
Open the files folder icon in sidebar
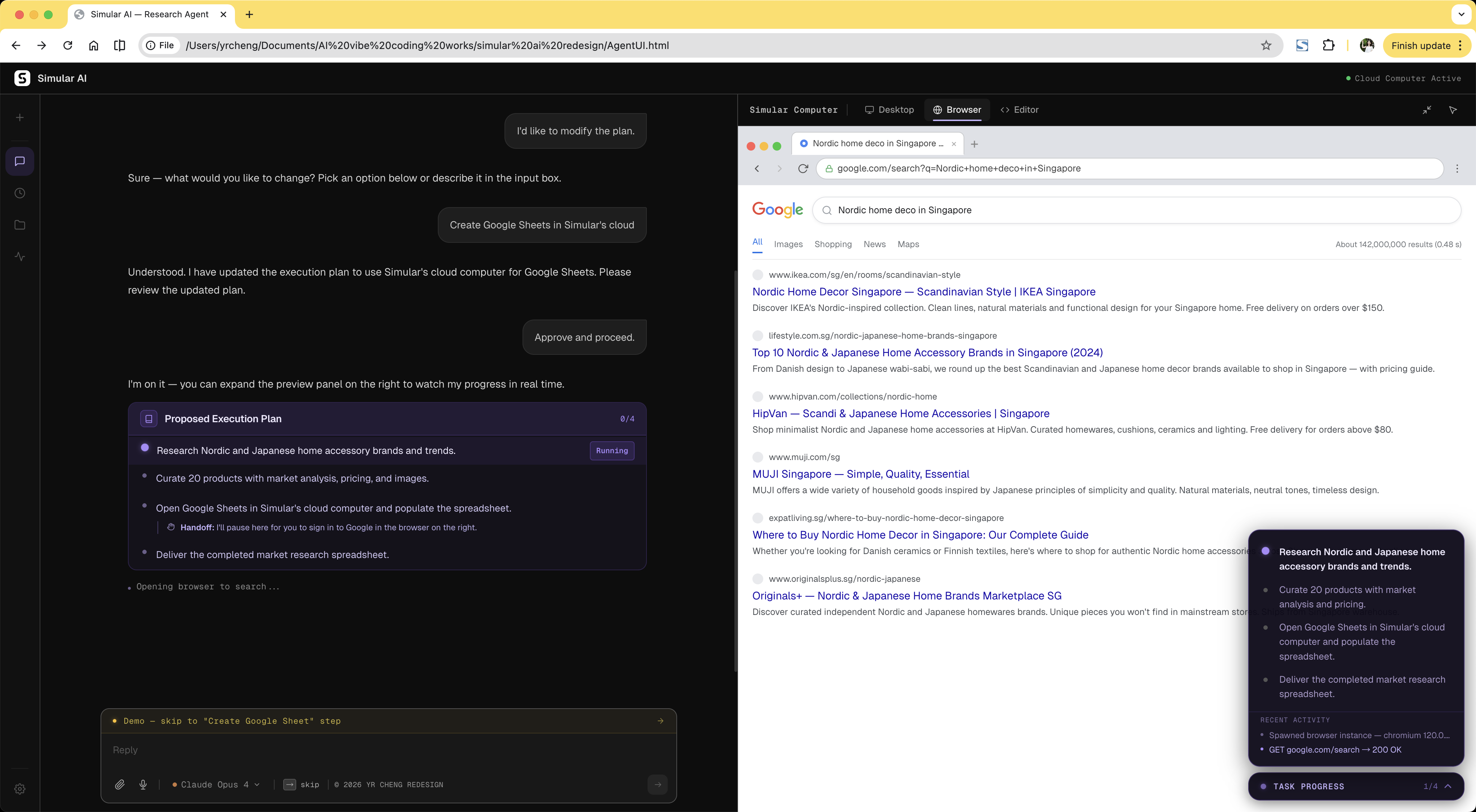click(19, 225)
